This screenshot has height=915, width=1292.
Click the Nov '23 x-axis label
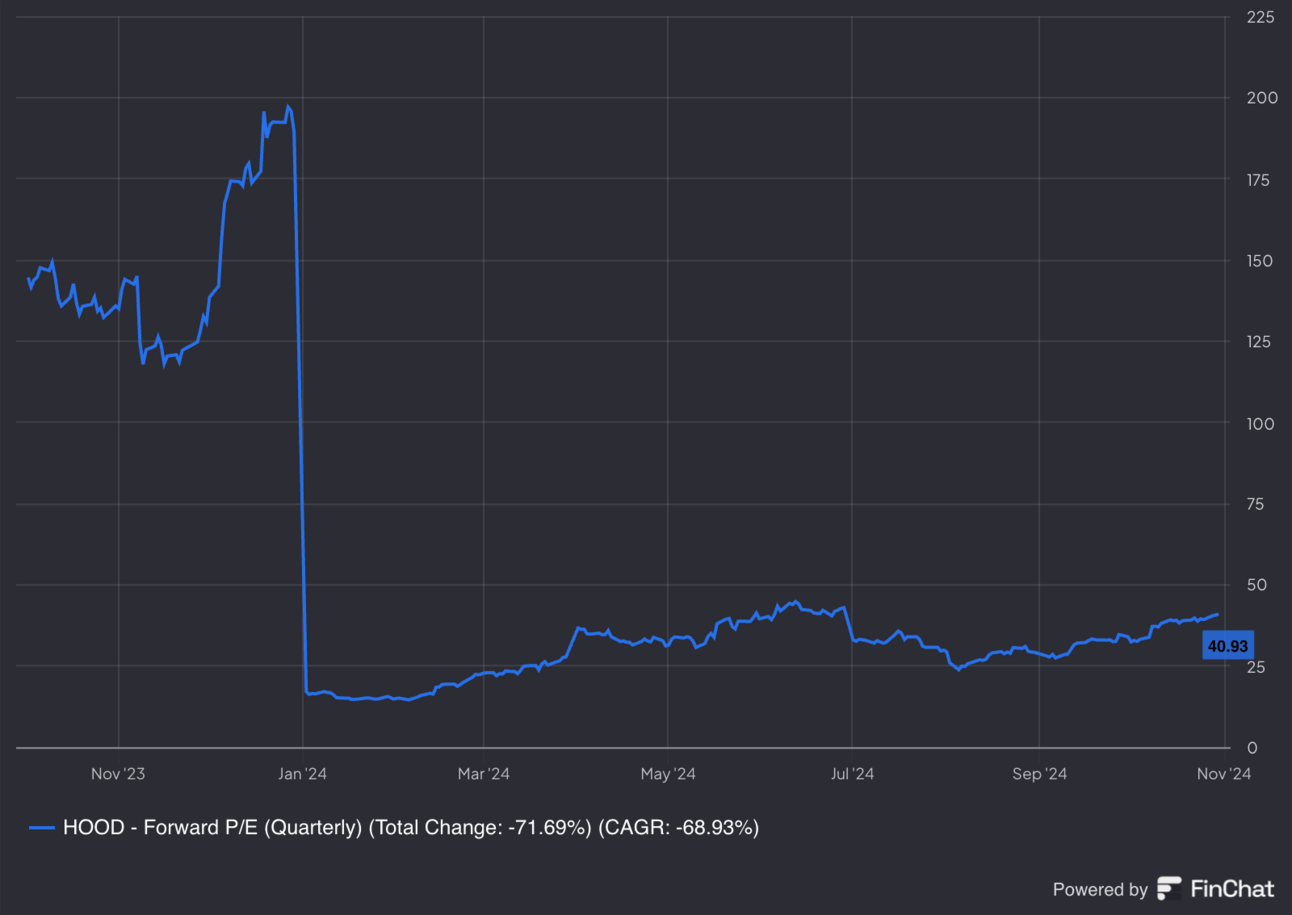[x=118, y=773]
